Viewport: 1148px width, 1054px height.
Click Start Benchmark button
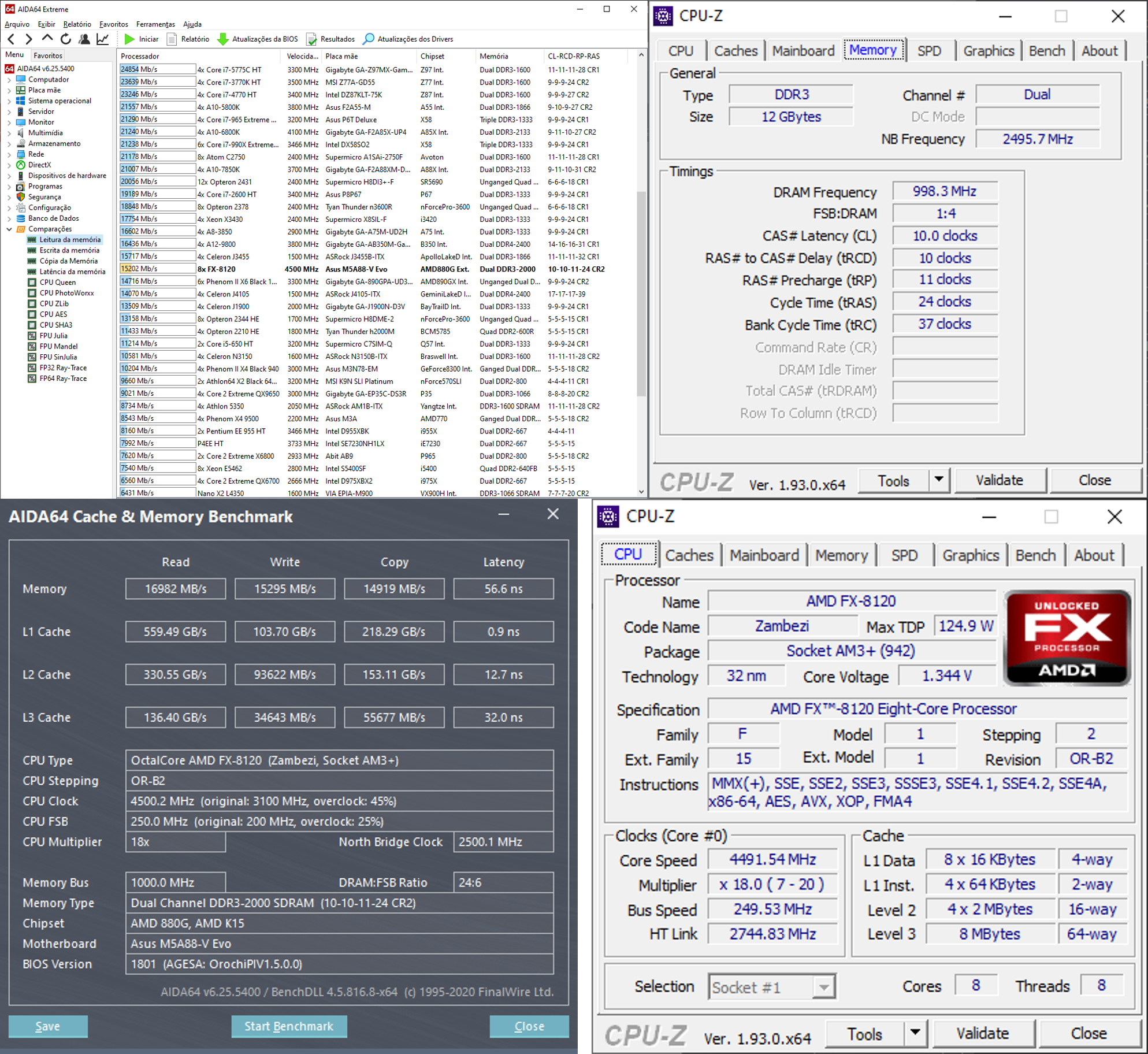point(289,1026)
